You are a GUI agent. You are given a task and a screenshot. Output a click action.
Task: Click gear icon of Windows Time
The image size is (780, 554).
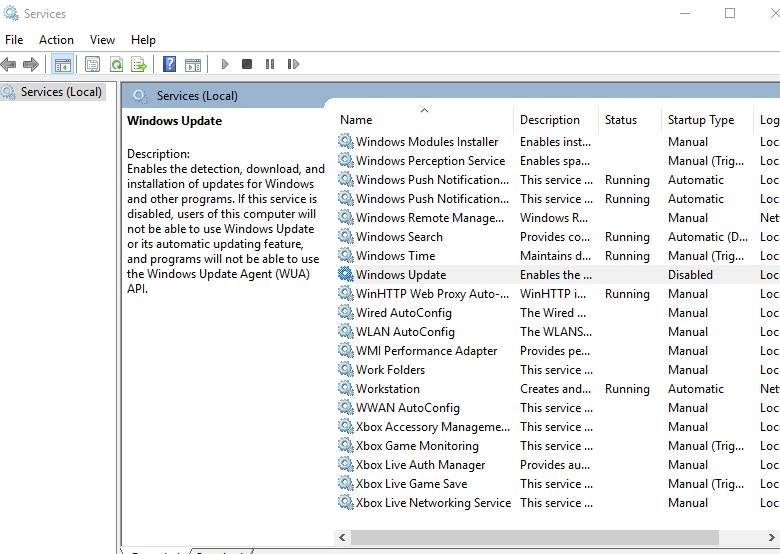point(345,256)
